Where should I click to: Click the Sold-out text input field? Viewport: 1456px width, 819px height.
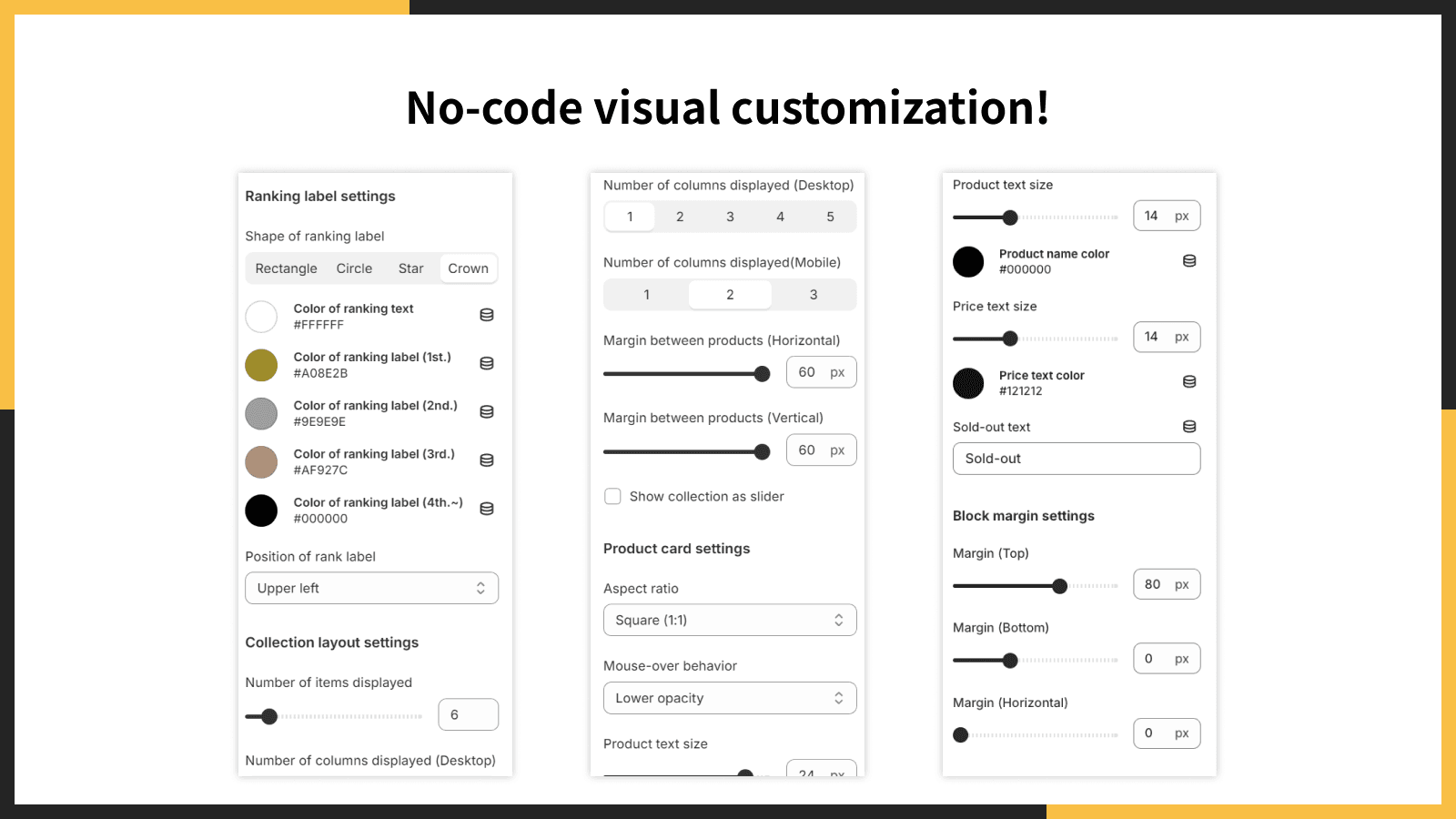(x=1077, y=459)
